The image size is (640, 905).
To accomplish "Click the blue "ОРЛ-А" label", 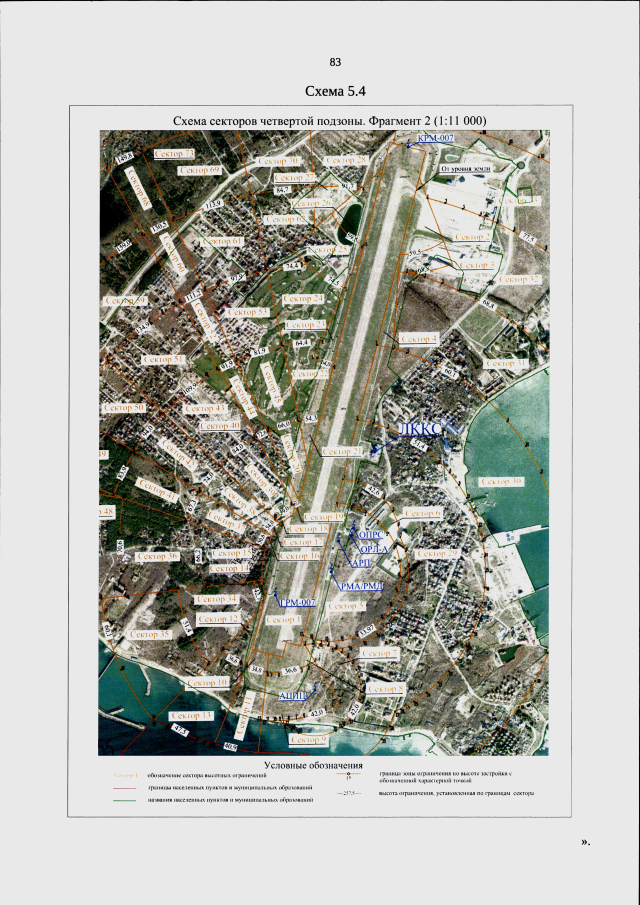I will click(x=375, y=549).
